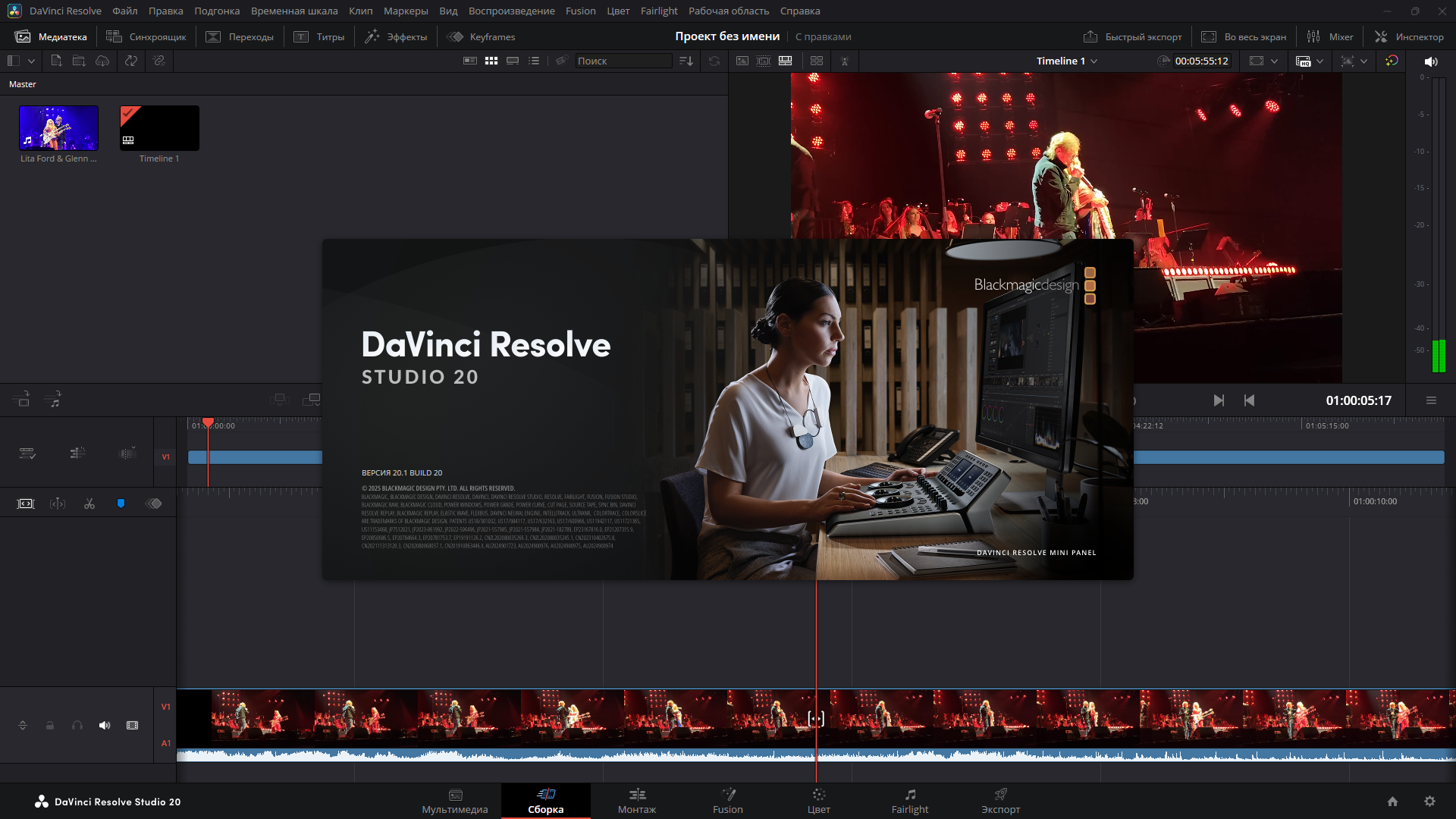Open the Keyframes panel
Image resolution: width=1456 pixels, height=819 pixels.
pos(481,36)
